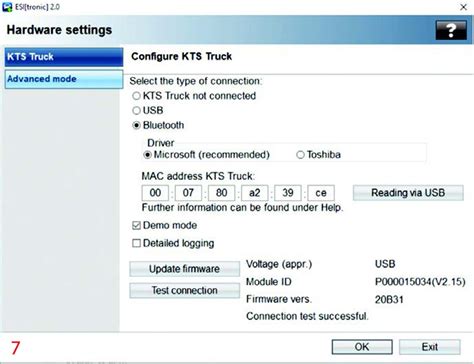Select Toshiba Bluetooth driver

pyautogui.click(x=300, y=155)
